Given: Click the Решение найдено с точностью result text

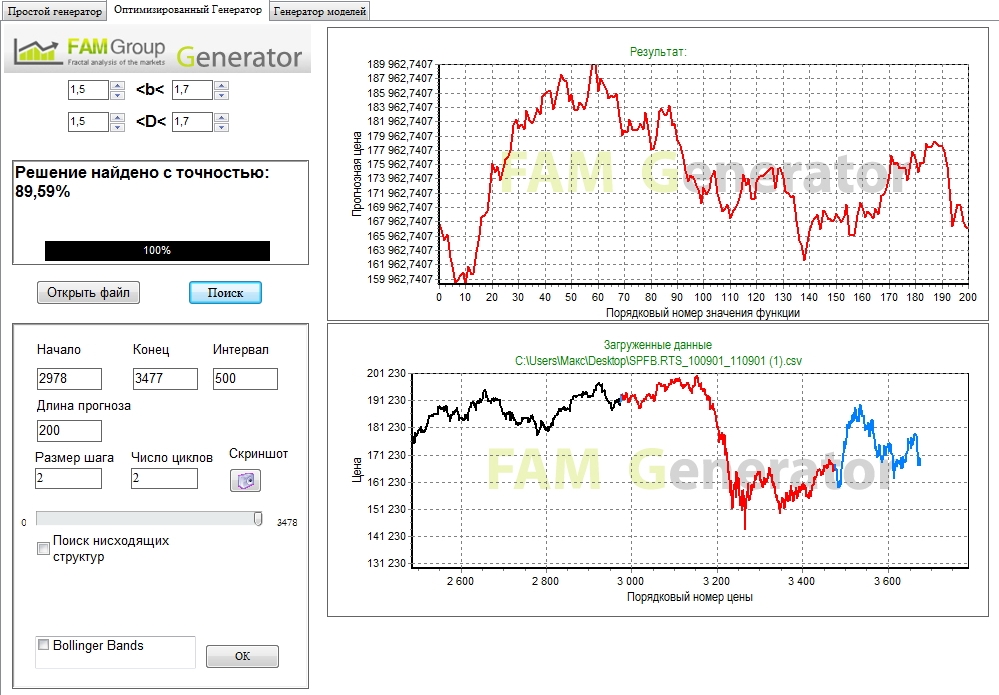Looking at the screenshot, I should (x=142, y=182).
